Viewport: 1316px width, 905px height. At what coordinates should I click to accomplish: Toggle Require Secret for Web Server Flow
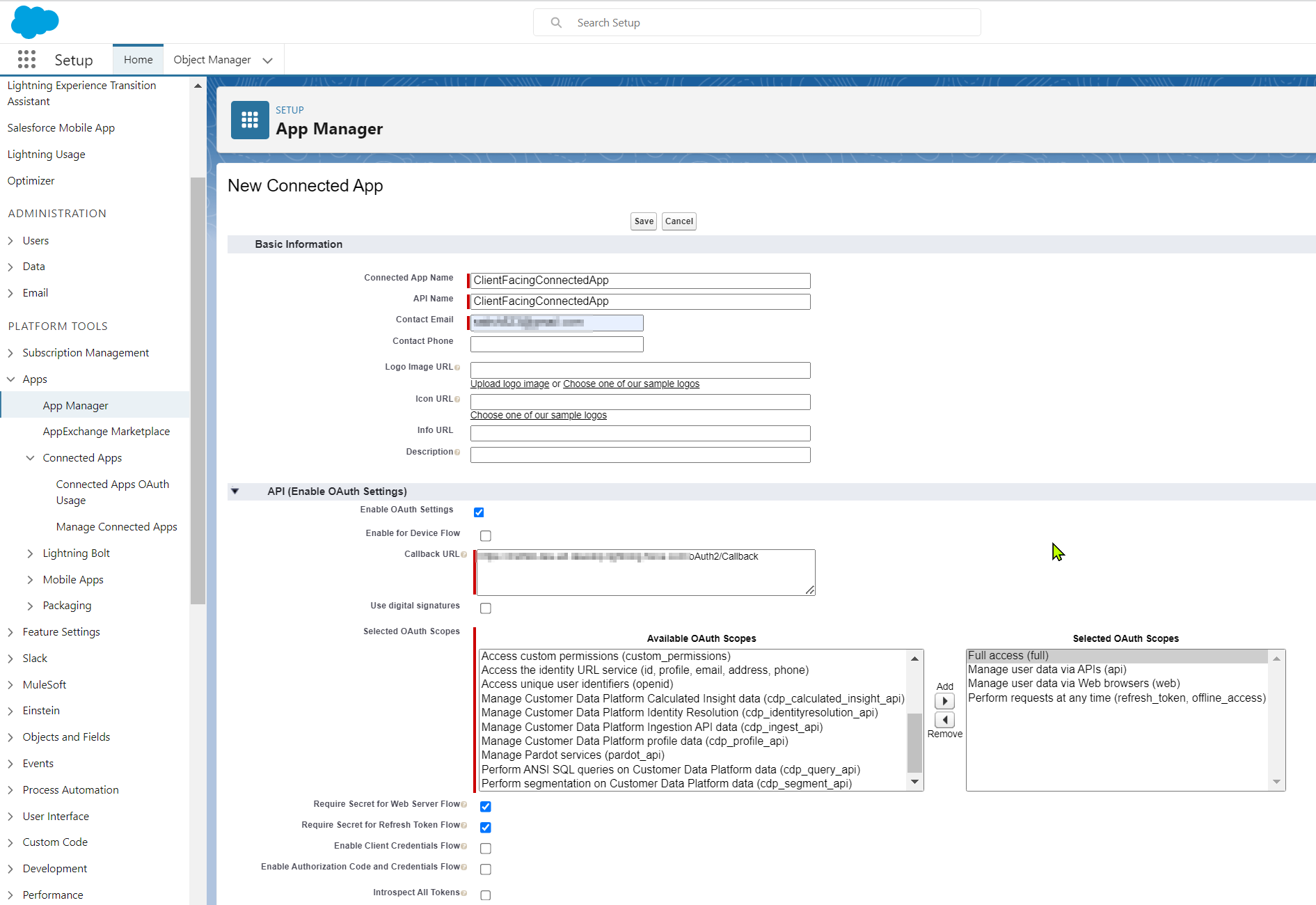486,807
